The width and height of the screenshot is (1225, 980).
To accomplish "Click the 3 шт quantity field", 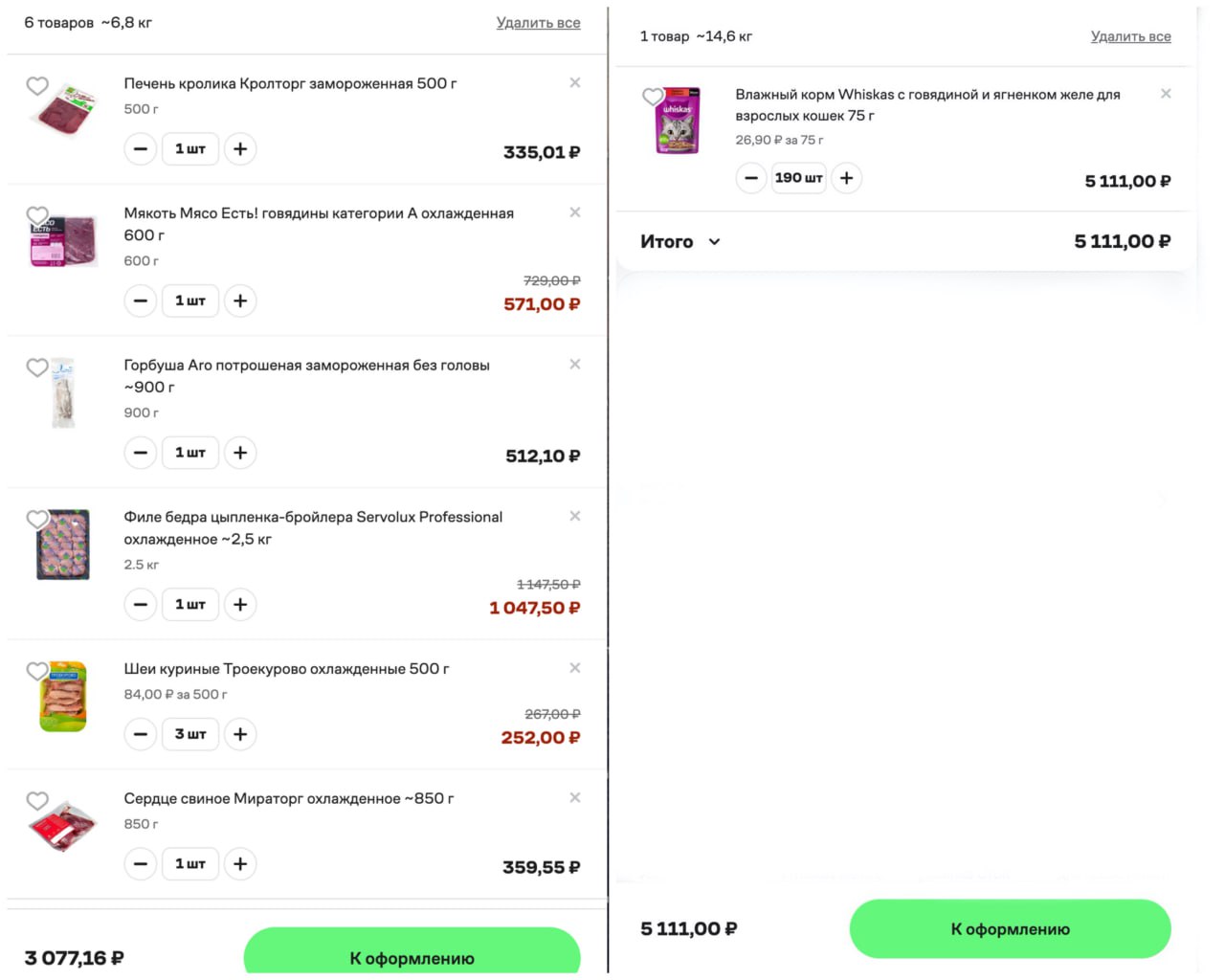I will [x=190, y=734].
